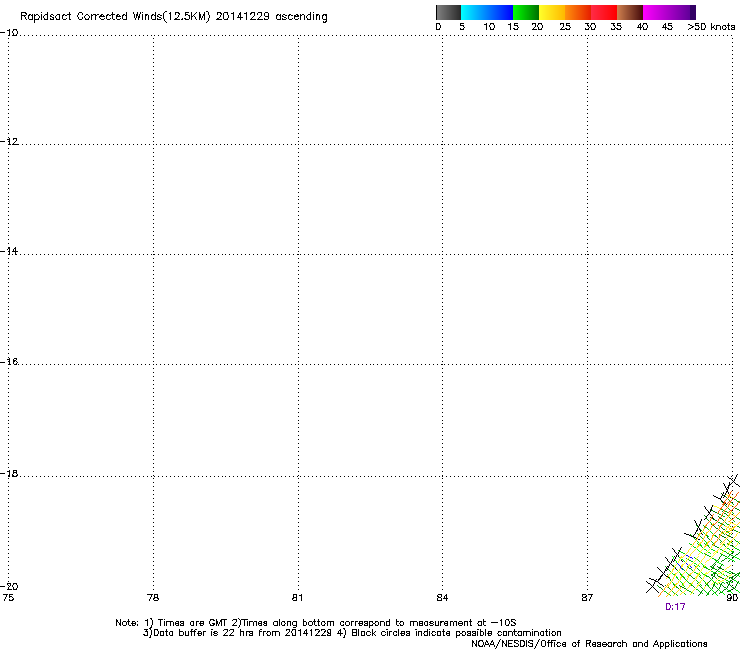Click the '>50 knots' legend label
The width and height of the screenshot is (740, 650).
pos(711,27)
